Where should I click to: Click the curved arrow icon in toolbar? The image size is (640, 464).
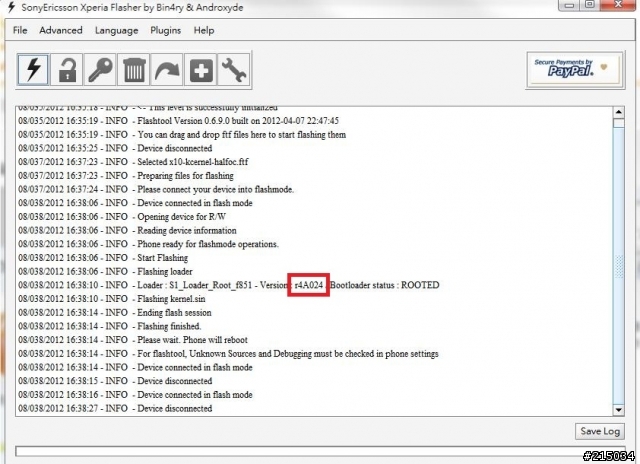[167, 69]
